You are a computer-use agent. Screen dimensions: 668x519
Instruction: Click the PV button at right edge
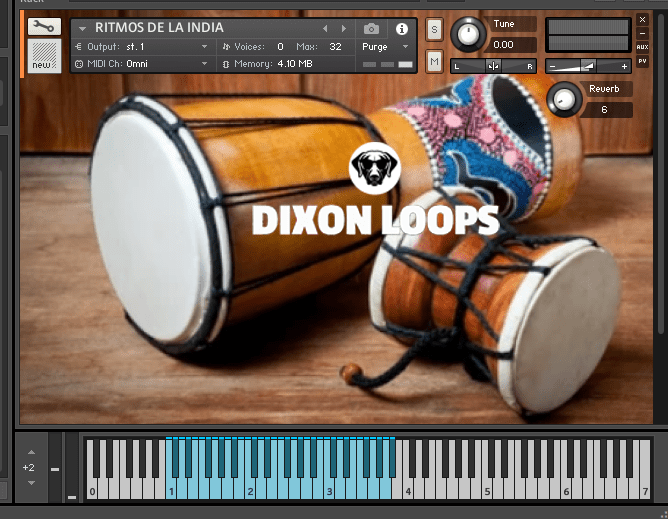coord(642,61)
